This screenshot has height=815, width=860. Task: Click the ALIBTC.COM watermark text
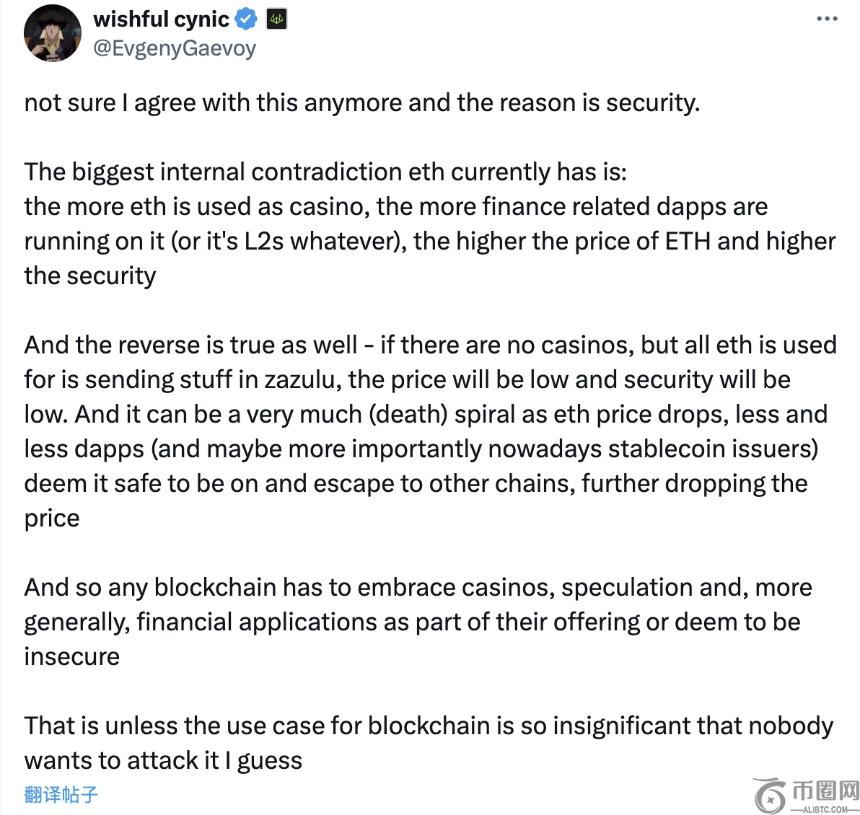[824, 809]
